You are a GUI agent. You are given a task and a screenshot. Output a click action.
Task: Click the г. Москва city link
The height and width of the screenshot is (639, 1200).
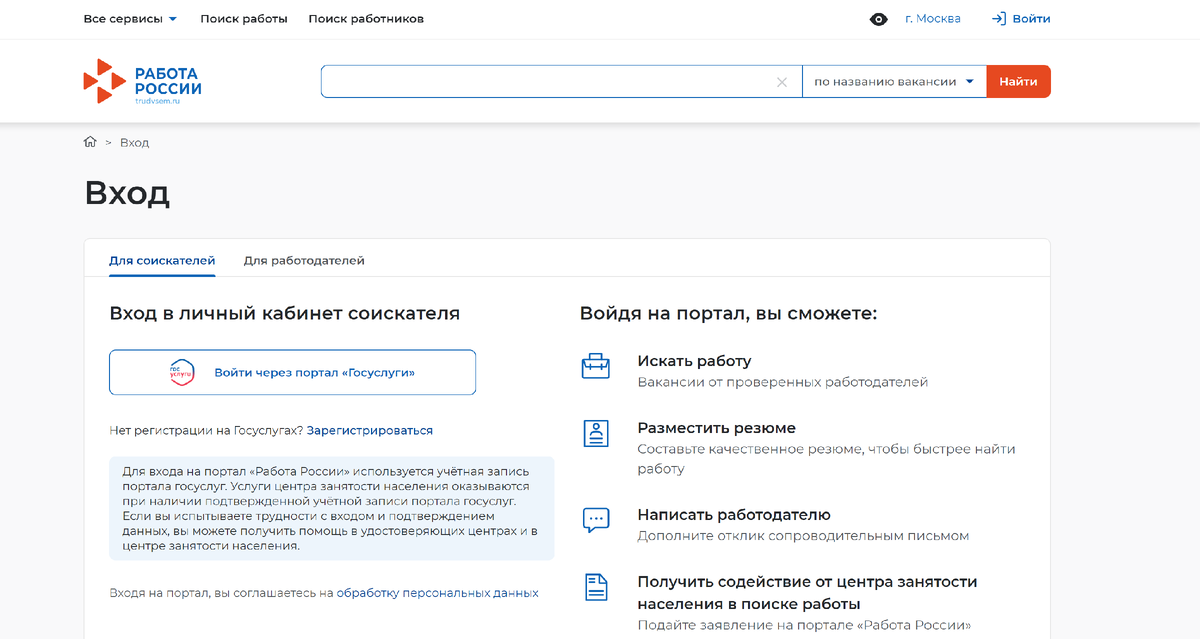point(933,19)
